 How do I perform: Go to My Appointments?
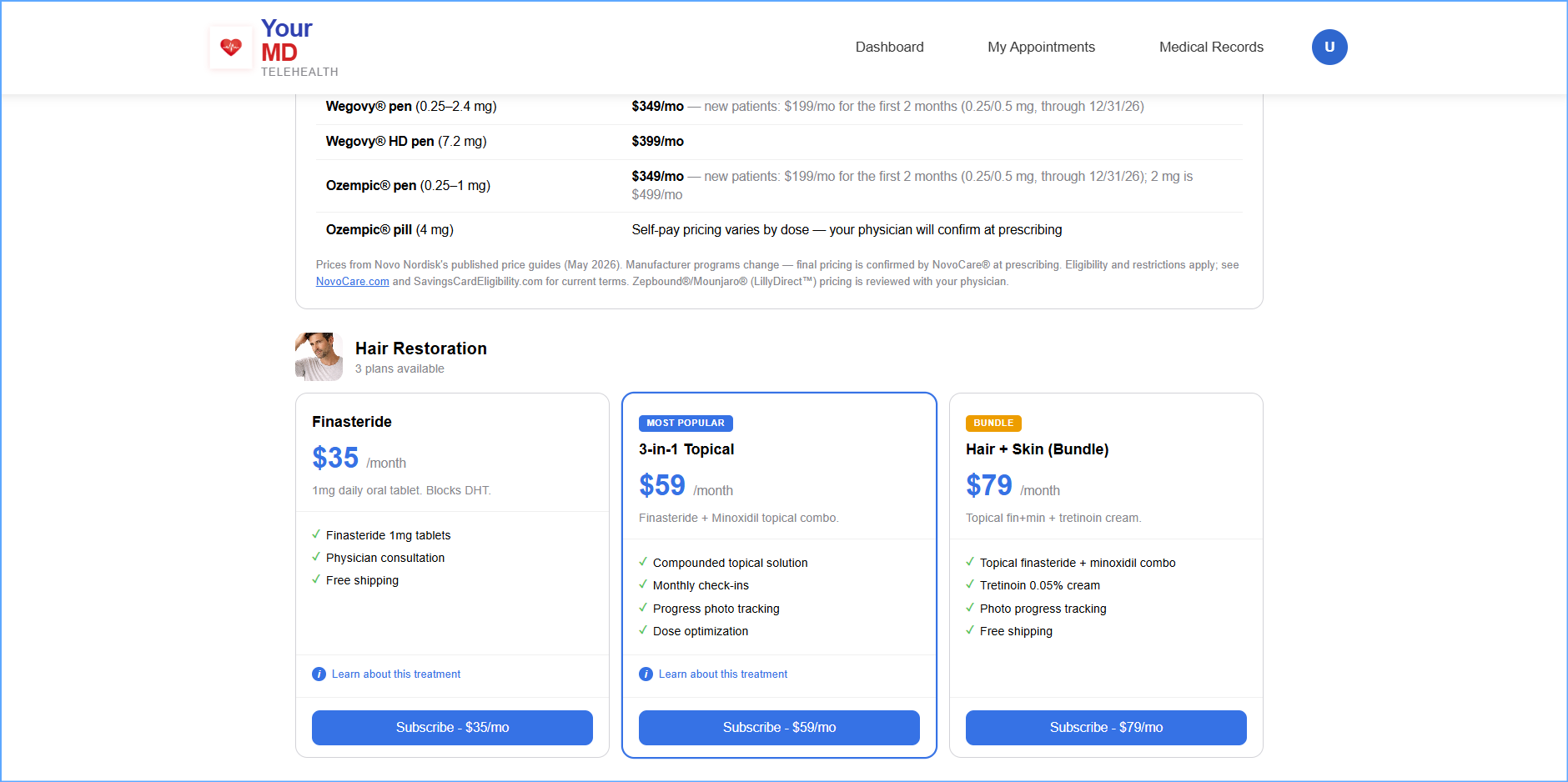click(1041, 47)
